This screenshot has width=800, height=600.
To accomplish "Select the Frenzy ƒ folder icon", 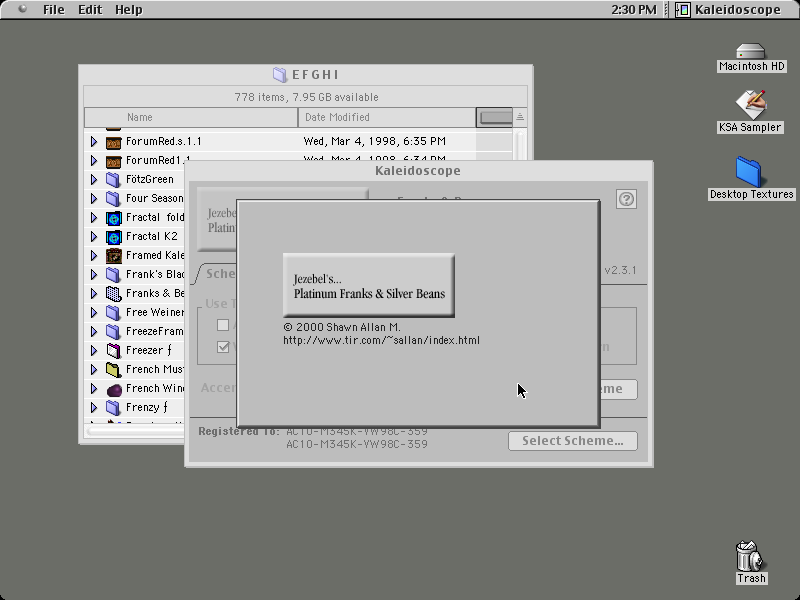I will pyautogui.click(x=113, y=408).
